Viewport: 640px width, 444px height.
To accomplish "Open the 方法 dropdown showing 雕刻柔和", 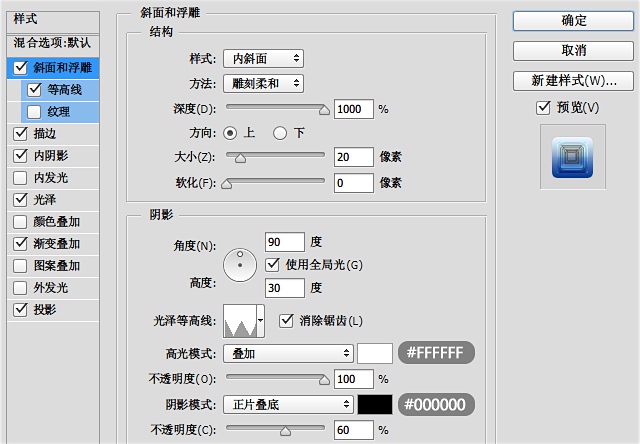I will [x=262, y=84].
